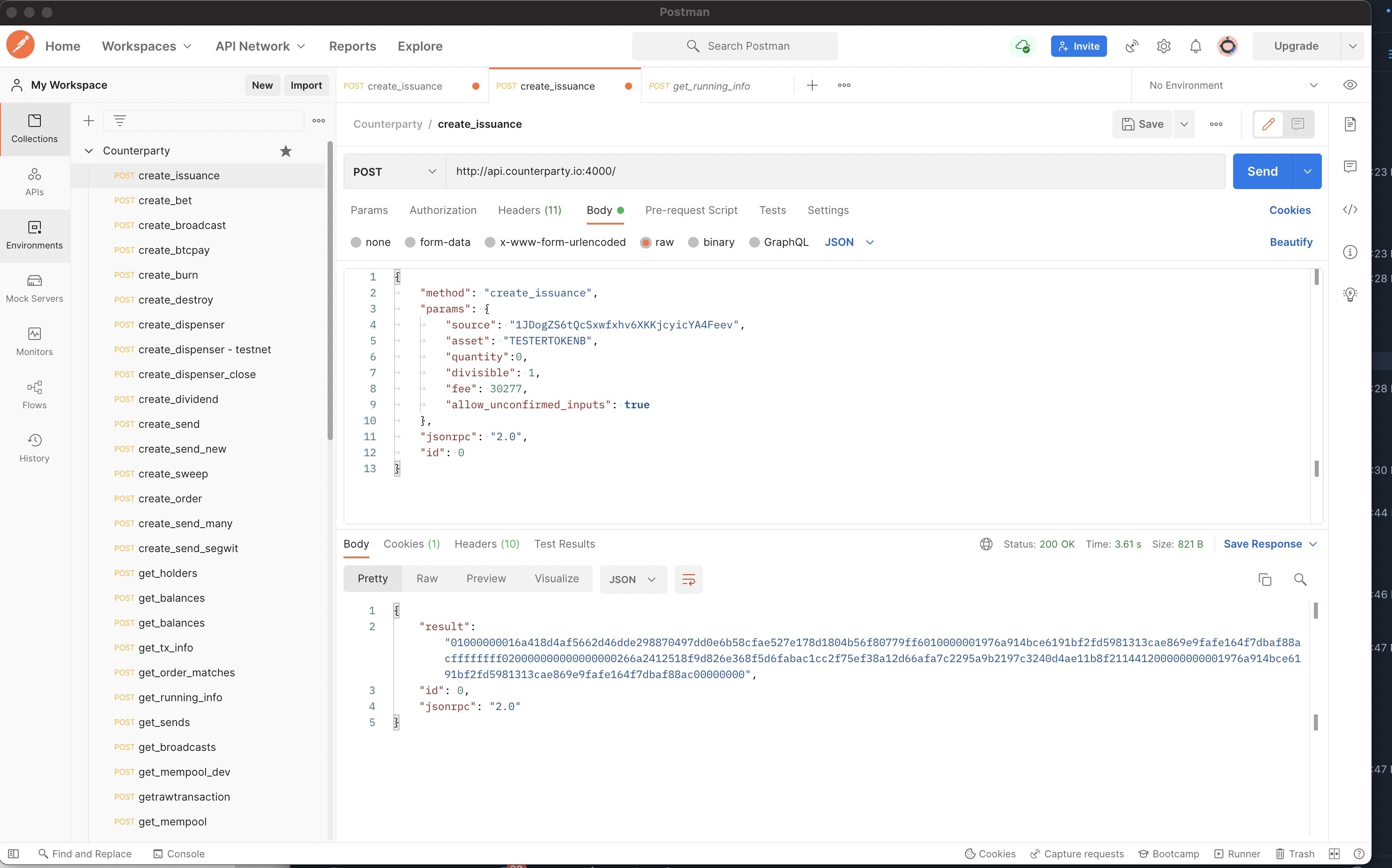Open response JSON format dropdown

[633, 579]
